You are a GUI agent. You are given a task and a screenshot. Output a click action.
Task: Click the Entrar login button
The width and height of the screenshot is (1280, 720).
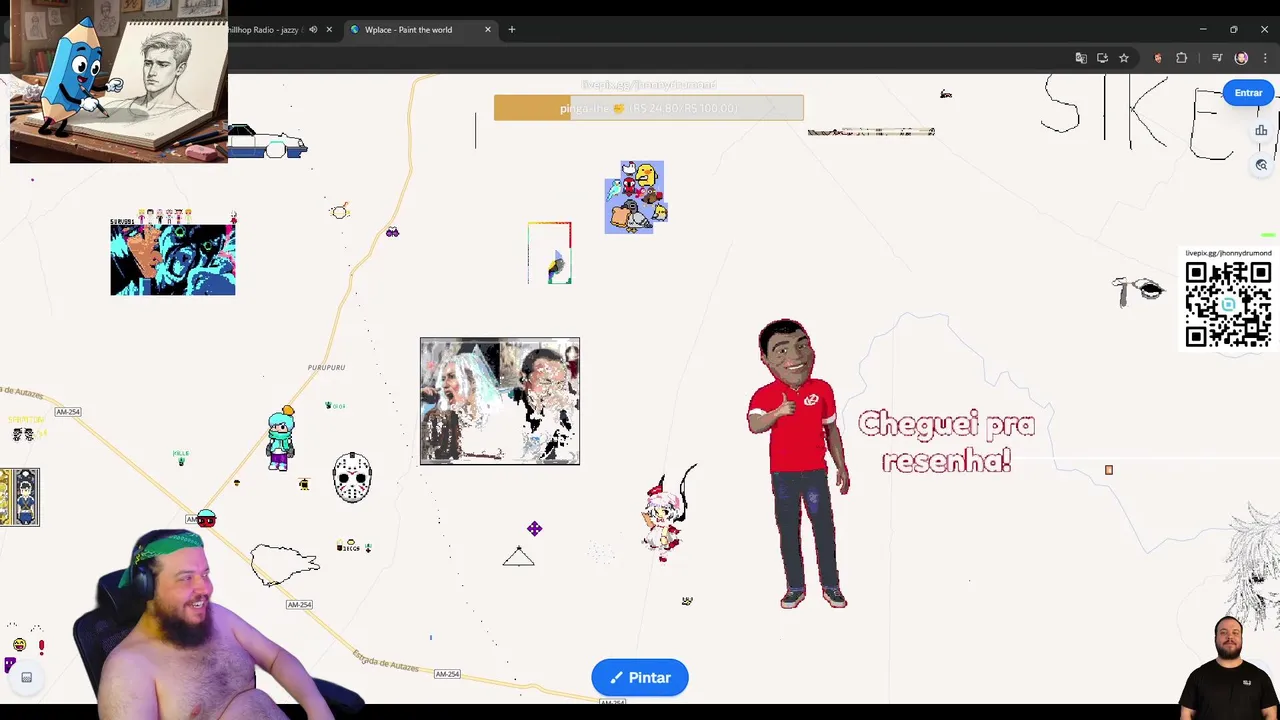point(1248,93)
